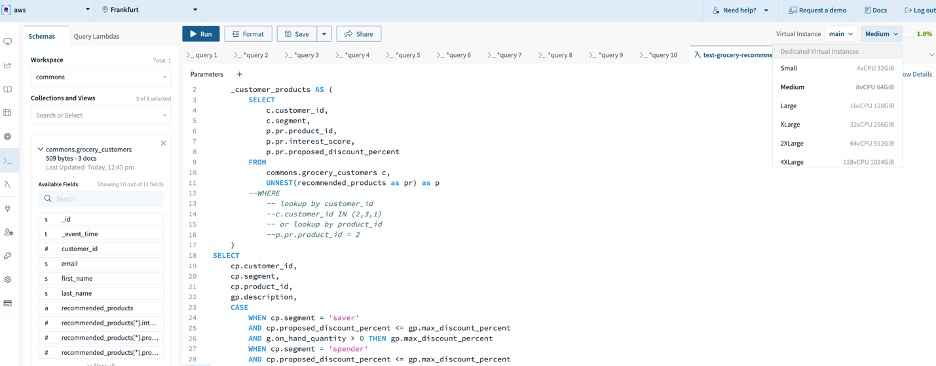Screen dimensions: 936x366
Task: Collapse the commons.grocery_customers schema chevron
Action: pos(40,149)
